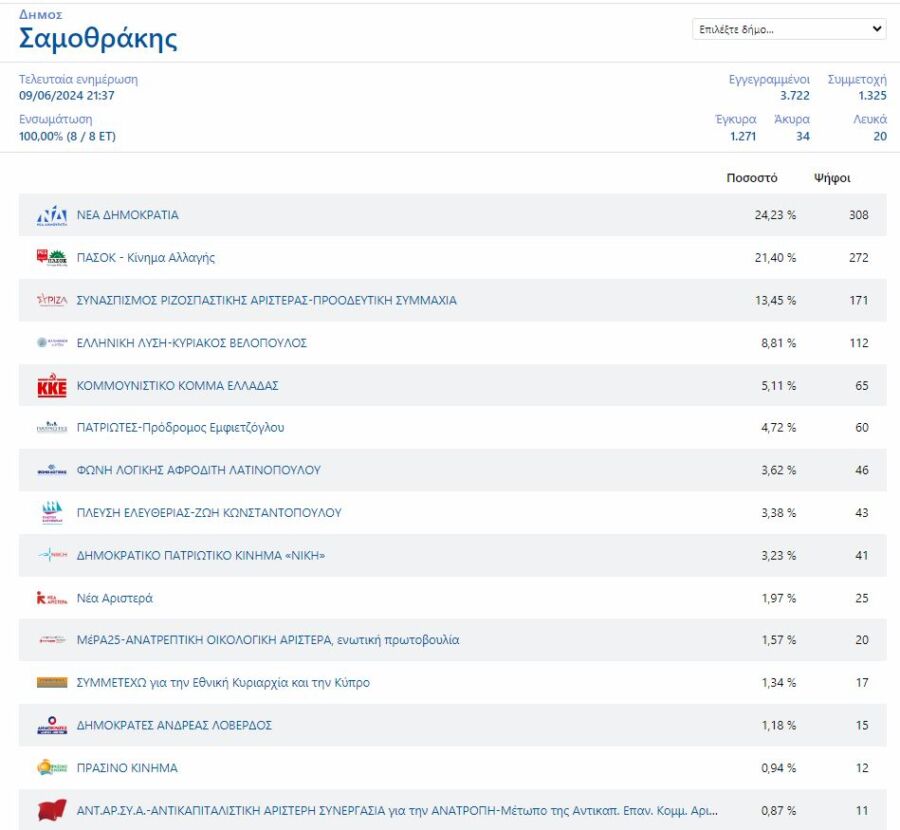Select the ΦΩΝΗ ΛΟΓΙΚΗΣ party row name
900x830 pixels.
[199, 470]
